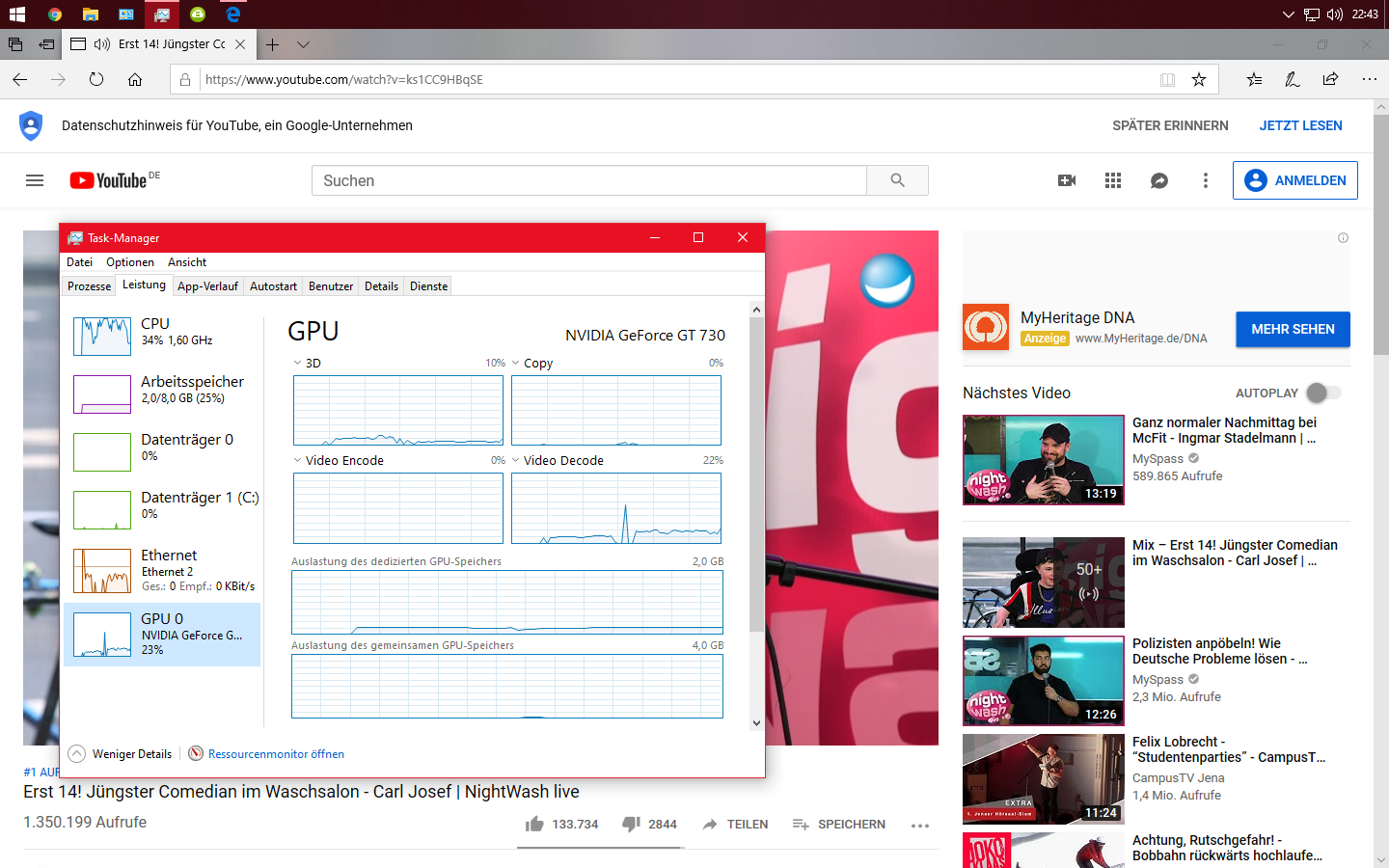Open the Video Decode graph dropdown
The width and height of the screenshot is (1389, 868).
coord(516,460)
